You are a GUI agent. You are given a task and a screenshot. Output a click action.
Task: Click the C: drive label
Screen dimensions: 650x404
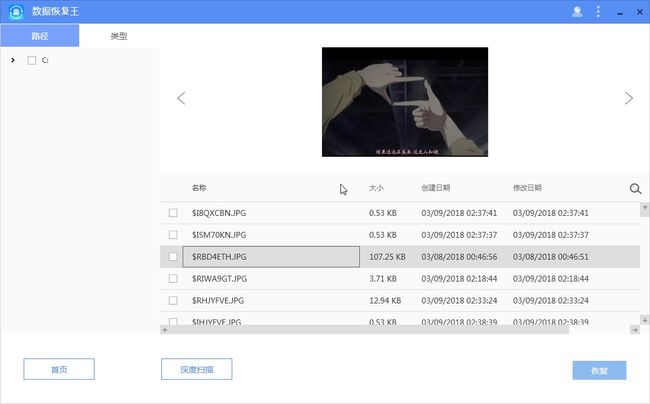[45, 60]
